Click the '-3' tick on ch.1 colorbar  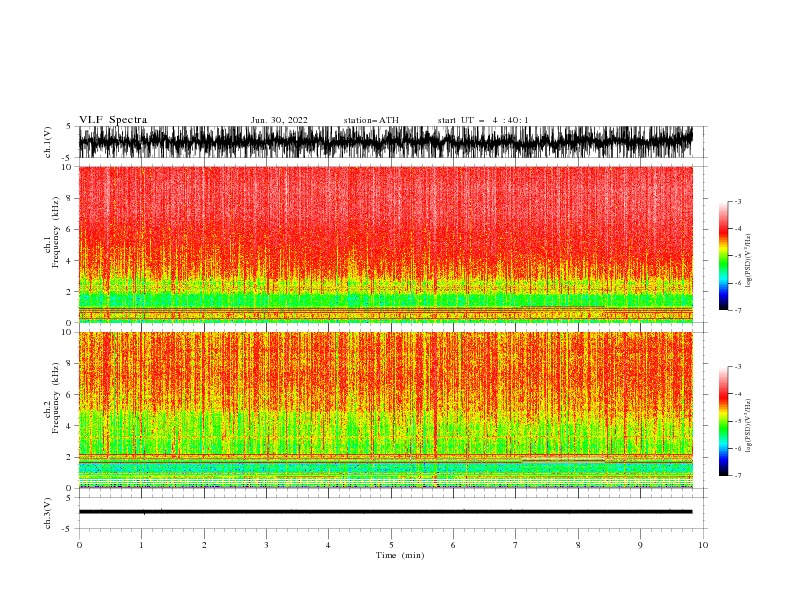tap(737, 201)
